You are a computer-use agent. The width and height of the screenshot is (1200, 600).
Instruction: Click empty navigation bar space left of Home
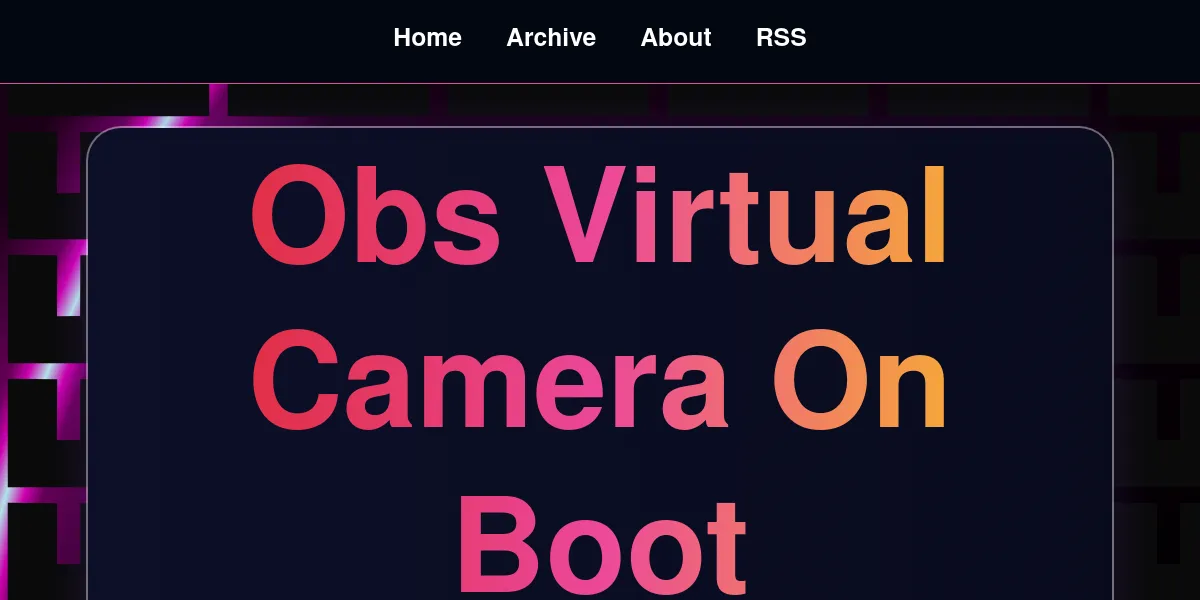[200, 40]
